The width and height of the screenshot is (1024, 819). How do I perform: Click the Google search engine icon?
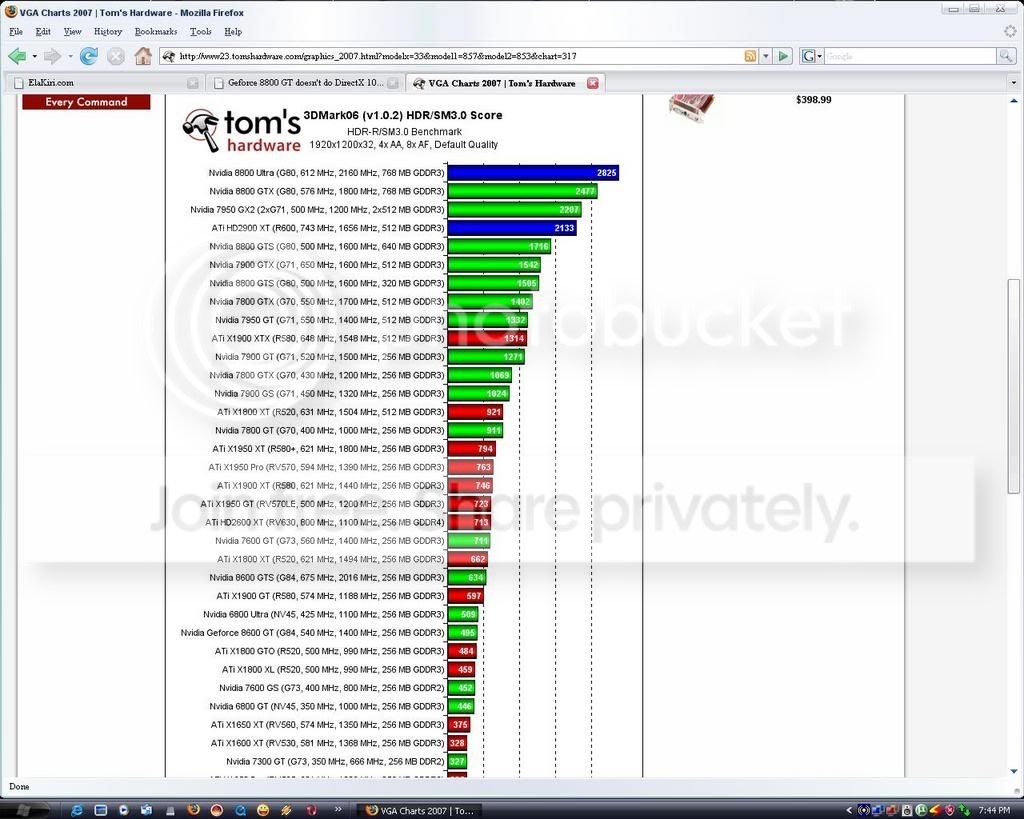(808, 56)
